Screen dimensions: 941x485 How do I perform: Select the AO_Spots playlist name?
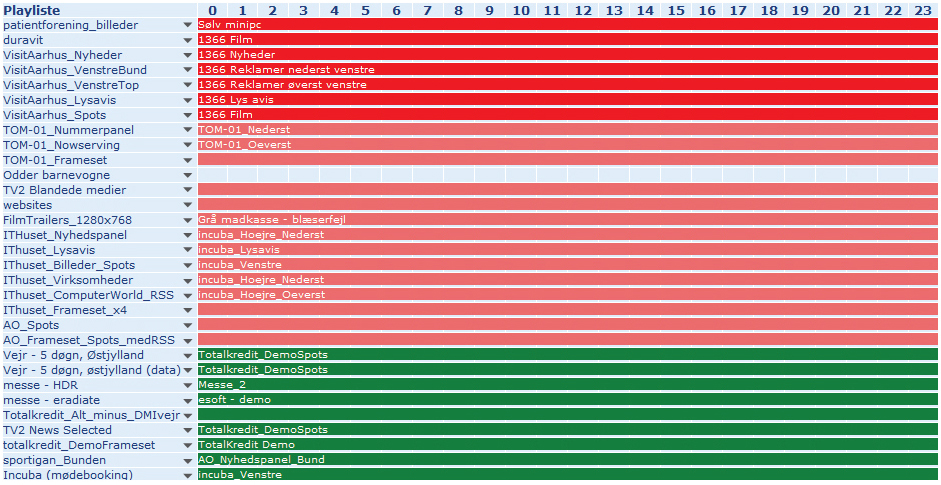click(31, 325)
